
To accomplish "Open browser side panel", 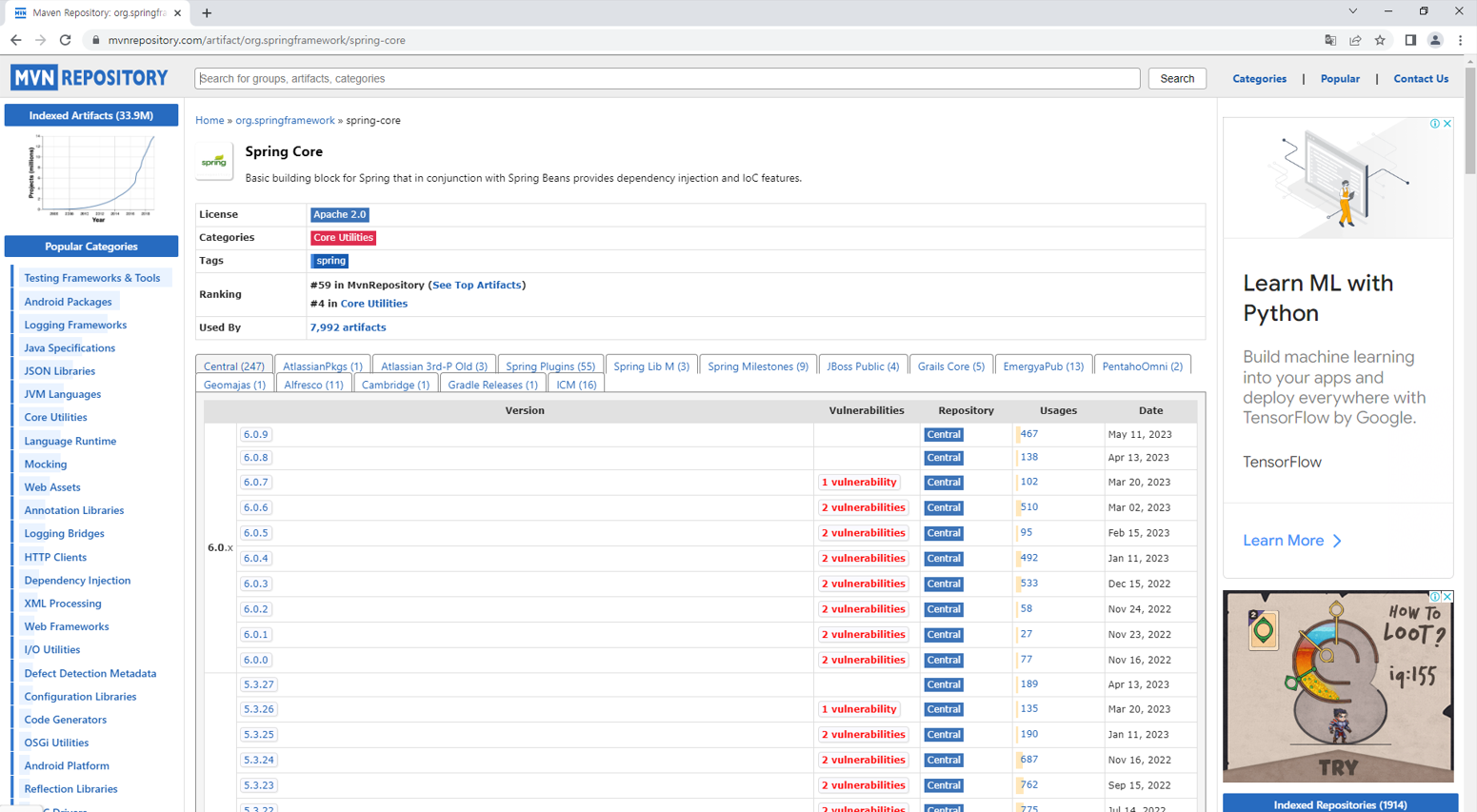I will 1410,40.
